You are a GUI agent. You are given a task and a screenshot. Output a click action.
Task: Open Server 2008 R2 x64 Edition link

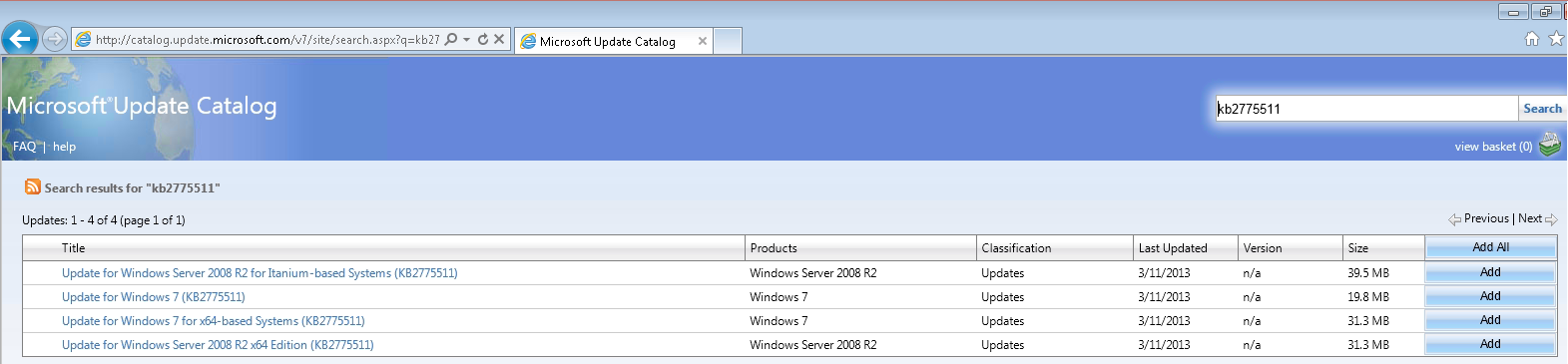pos(218,345)
